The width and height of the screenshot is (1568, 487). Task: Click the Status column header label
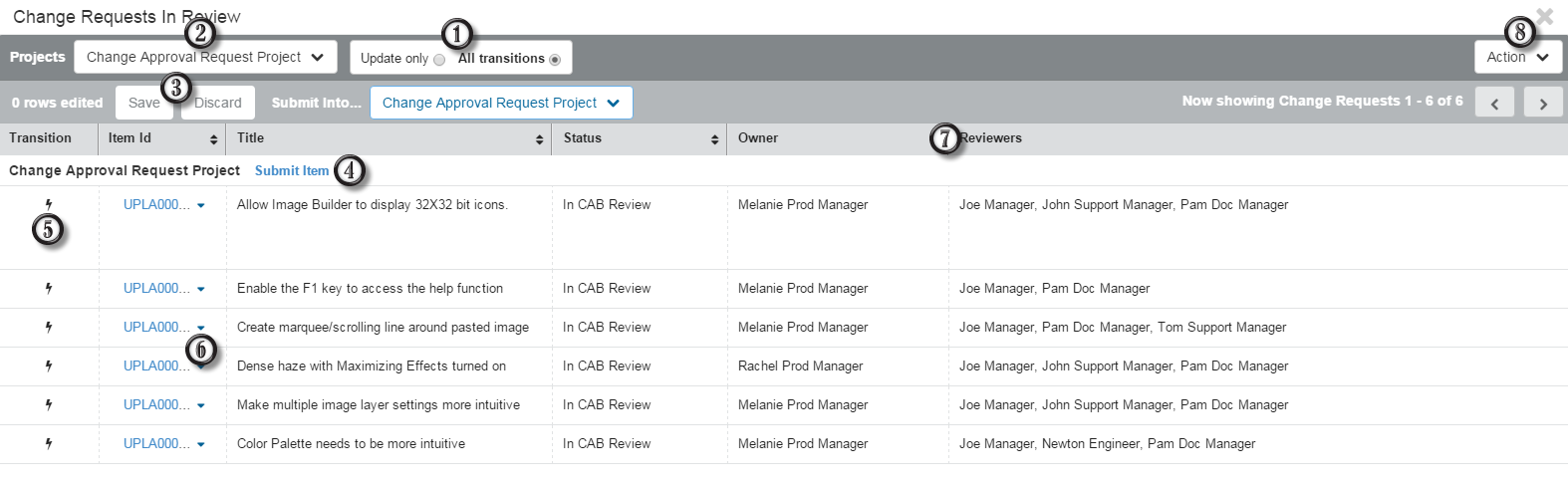[583, 138]
